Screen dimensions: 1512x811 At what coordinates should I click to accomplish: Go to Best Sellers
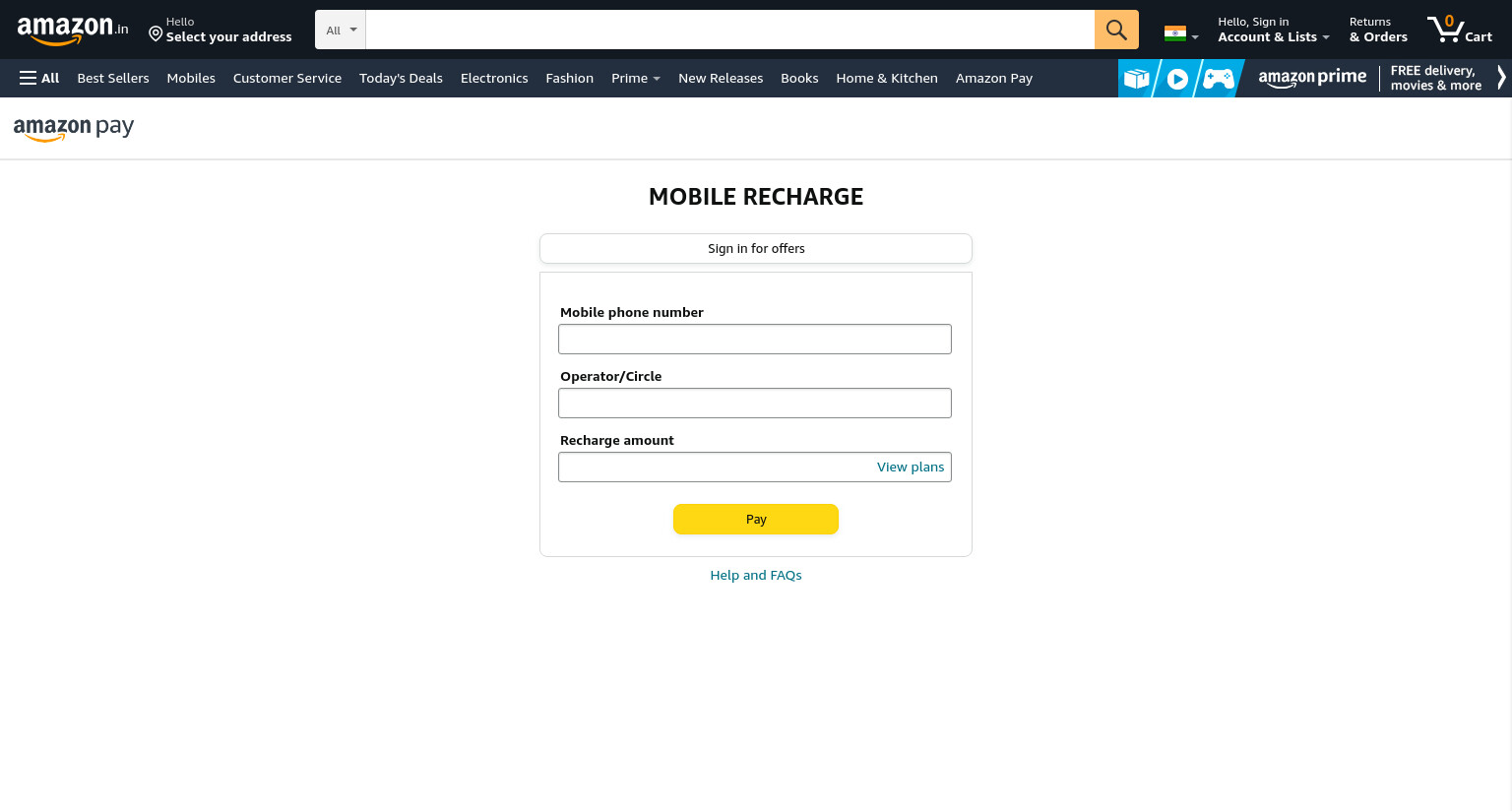pyautogui.click(x=113, y=78)
